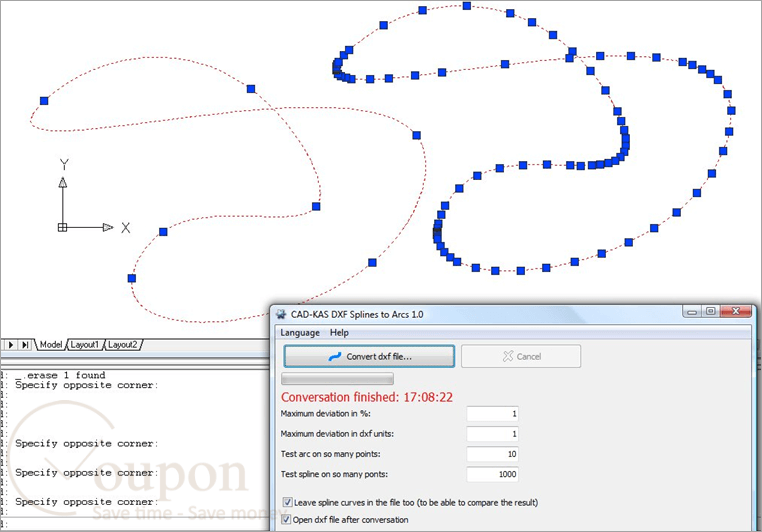Viewport: 762px width, 532px height.
Task: Edit Maximum deviation in dxf units field
Action: point(492,434)
